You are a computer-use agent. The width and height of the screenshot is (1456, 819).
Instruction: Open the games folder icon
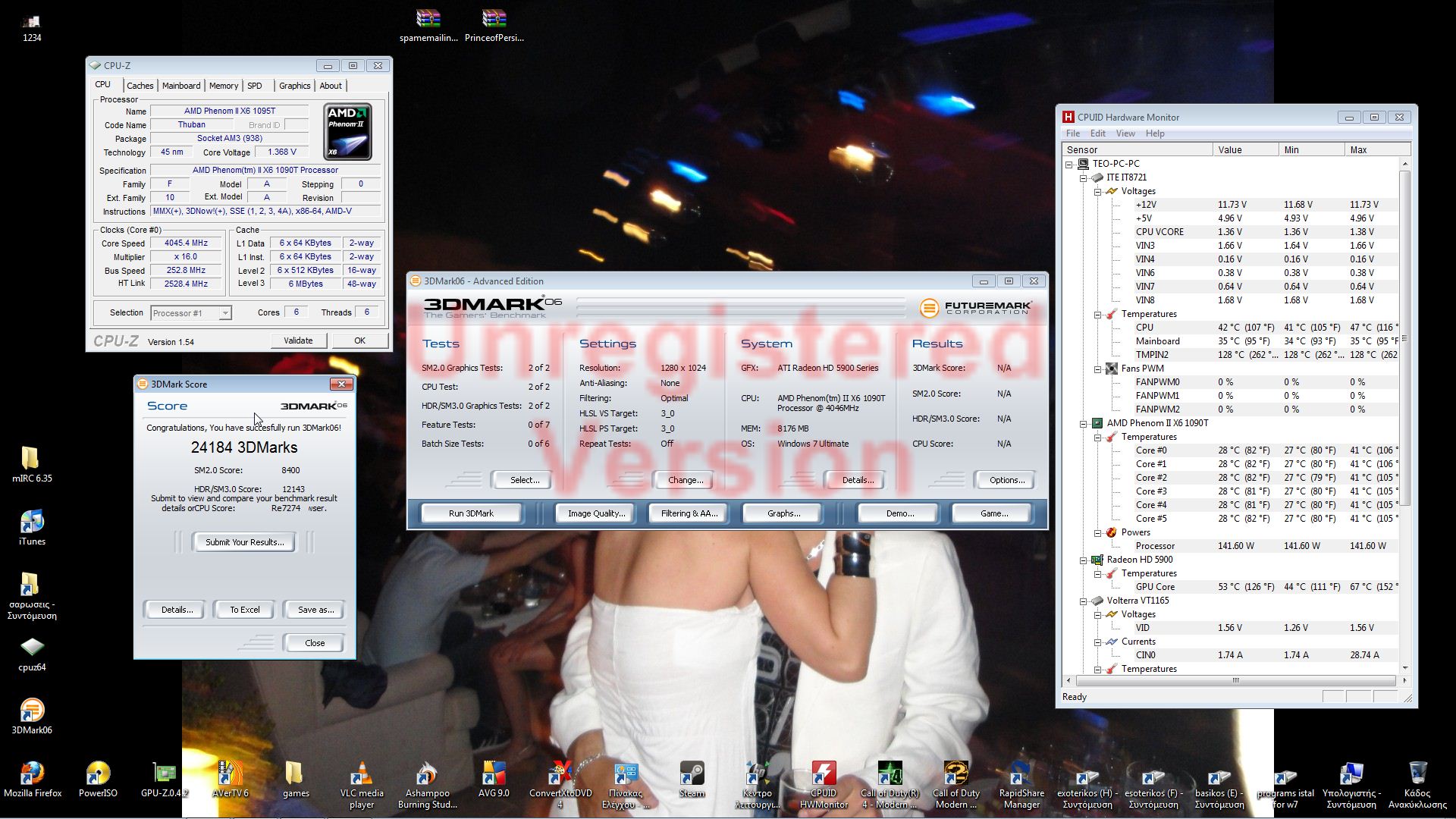[x=296, y=780]
